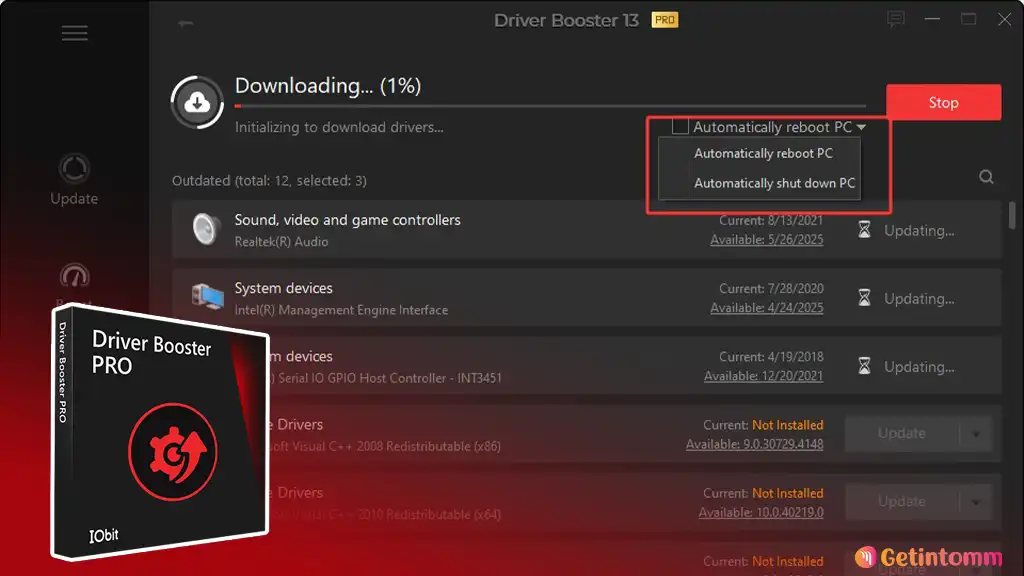Choose Automatically shut down PC option
The height and width of the screenshot is (576, 1024).
(x=774, y=184)
